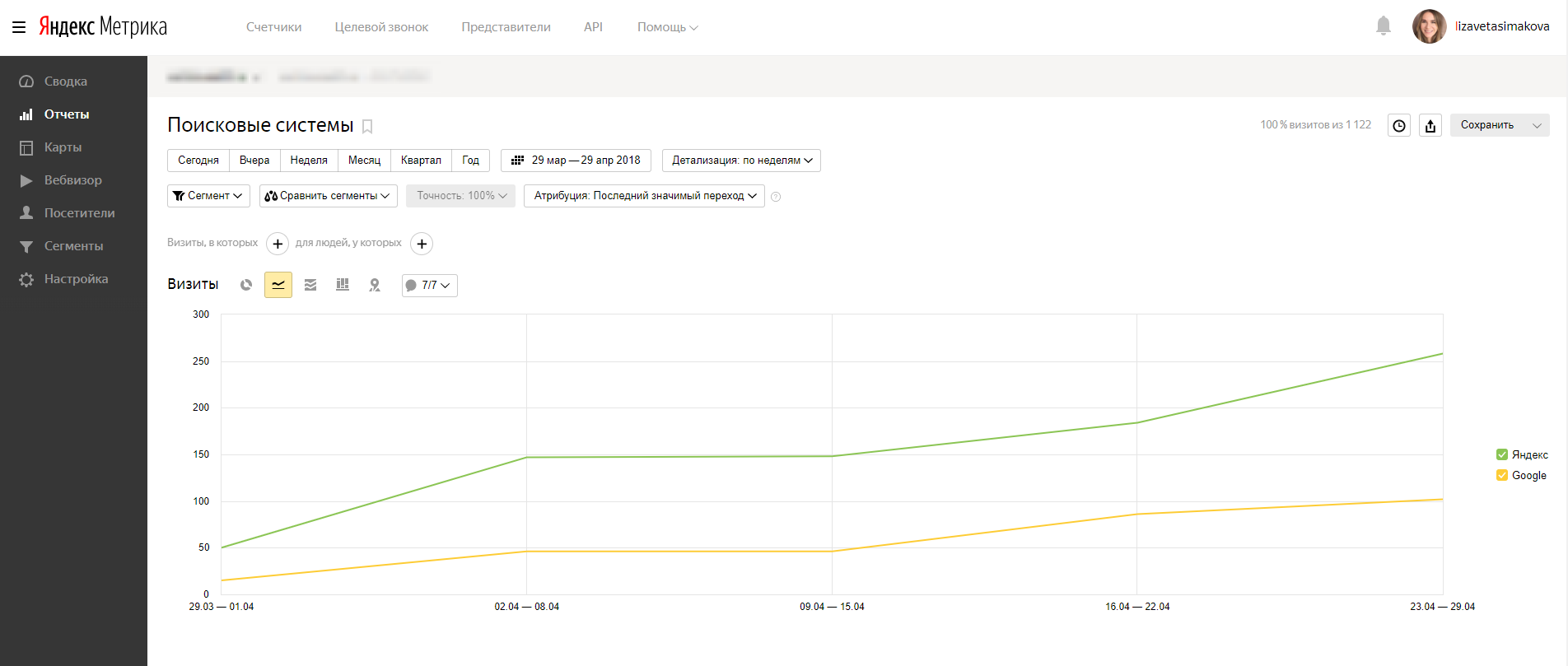Open the Атрибуция dropdown
This screenshot has height=666, width=1568.
tap(644, 196)
